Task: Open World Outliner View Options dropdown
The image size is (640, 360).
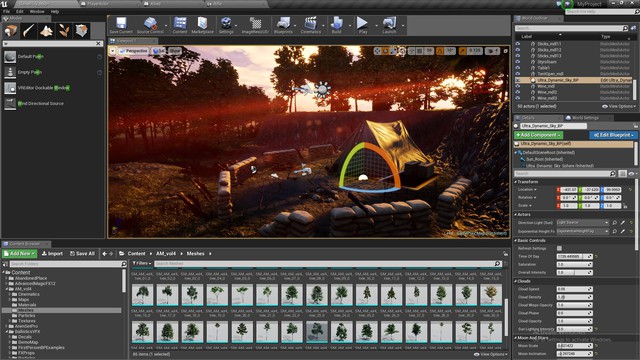Action: [619, 106]
